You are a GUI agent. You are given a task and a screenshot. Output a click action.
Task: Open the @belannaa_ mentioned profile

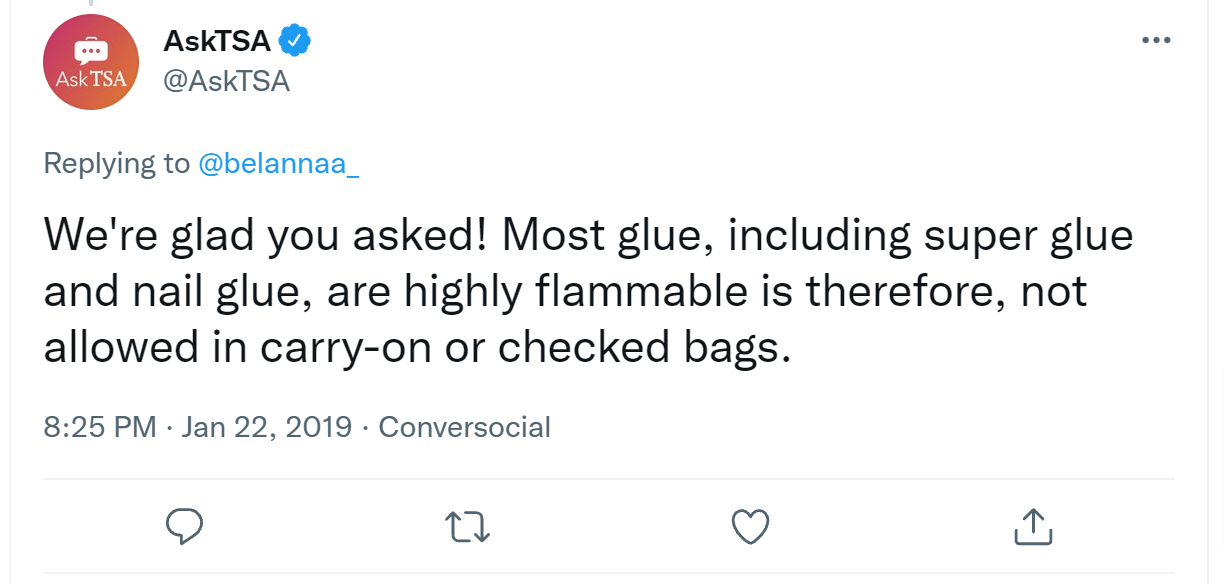pos(279,163)
